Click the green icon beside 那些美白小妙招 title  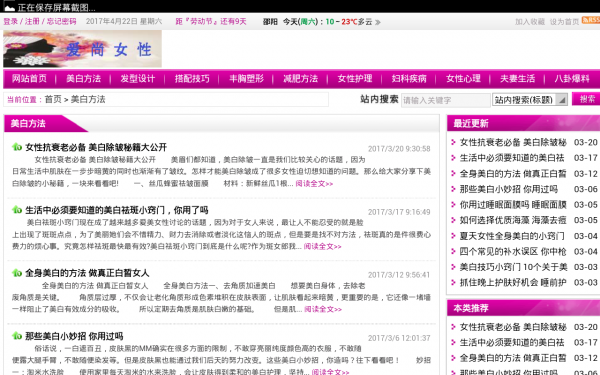coord(17,336)
